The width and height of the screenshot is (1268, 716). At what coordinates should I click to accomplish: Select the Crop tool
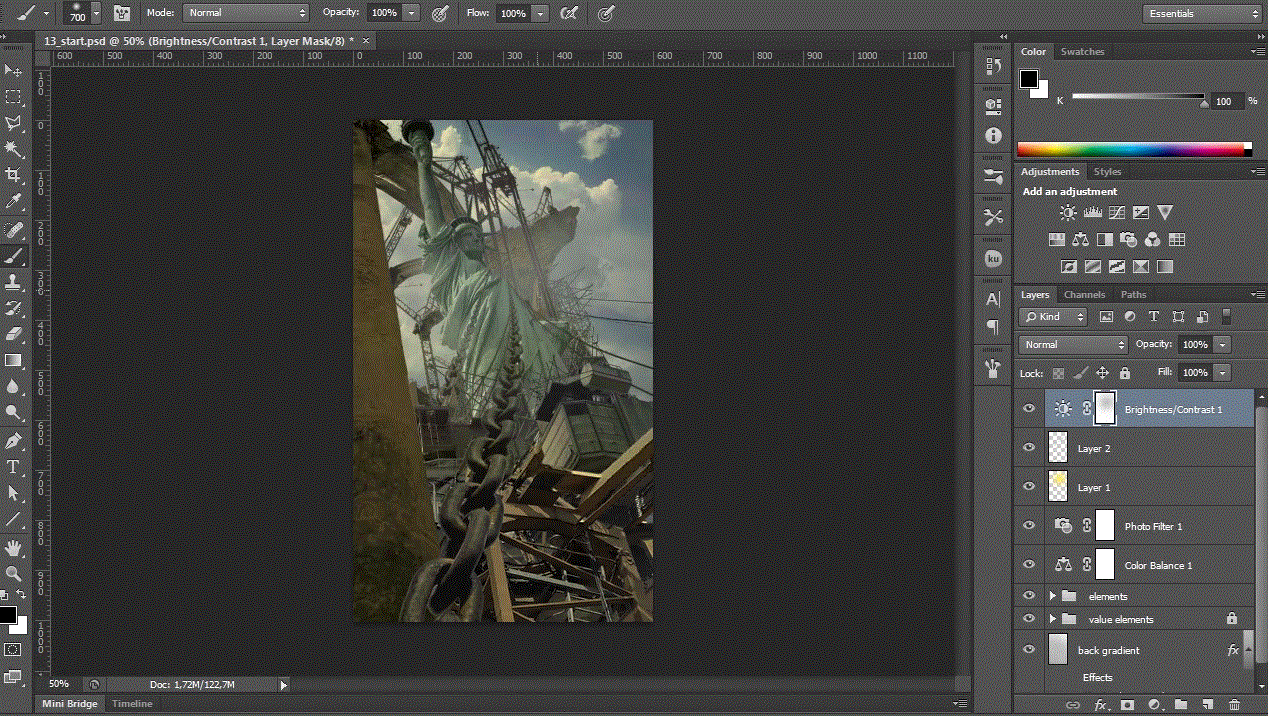tap(14, 175)
